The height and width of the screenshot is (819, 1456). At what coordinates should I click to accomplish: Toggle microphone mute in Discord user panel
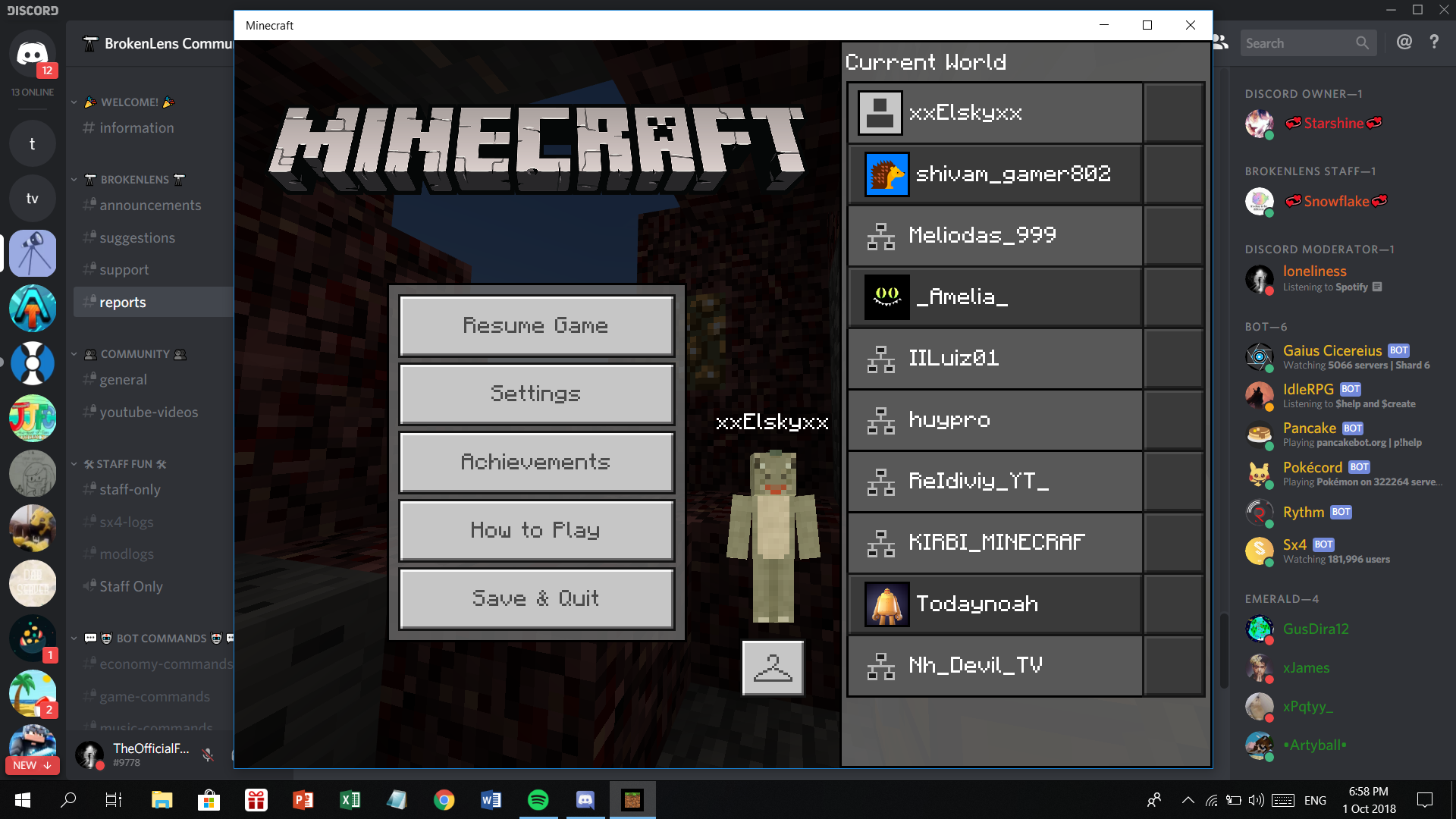(x=208, y=755)
